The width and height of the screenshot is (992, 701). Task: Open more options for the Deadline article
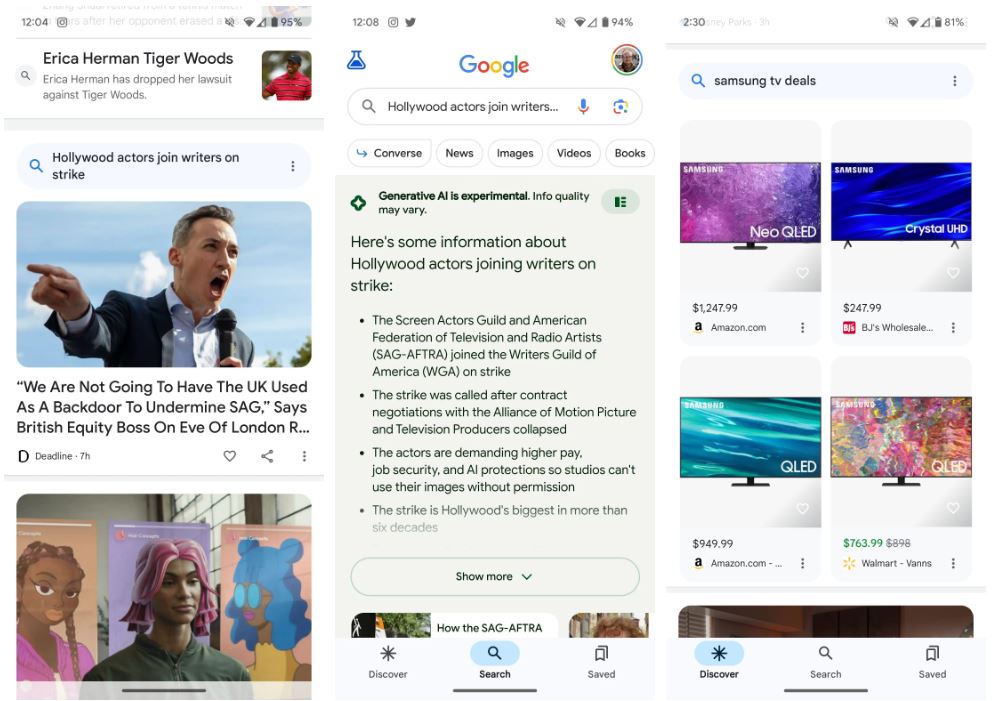coord(304,456)
